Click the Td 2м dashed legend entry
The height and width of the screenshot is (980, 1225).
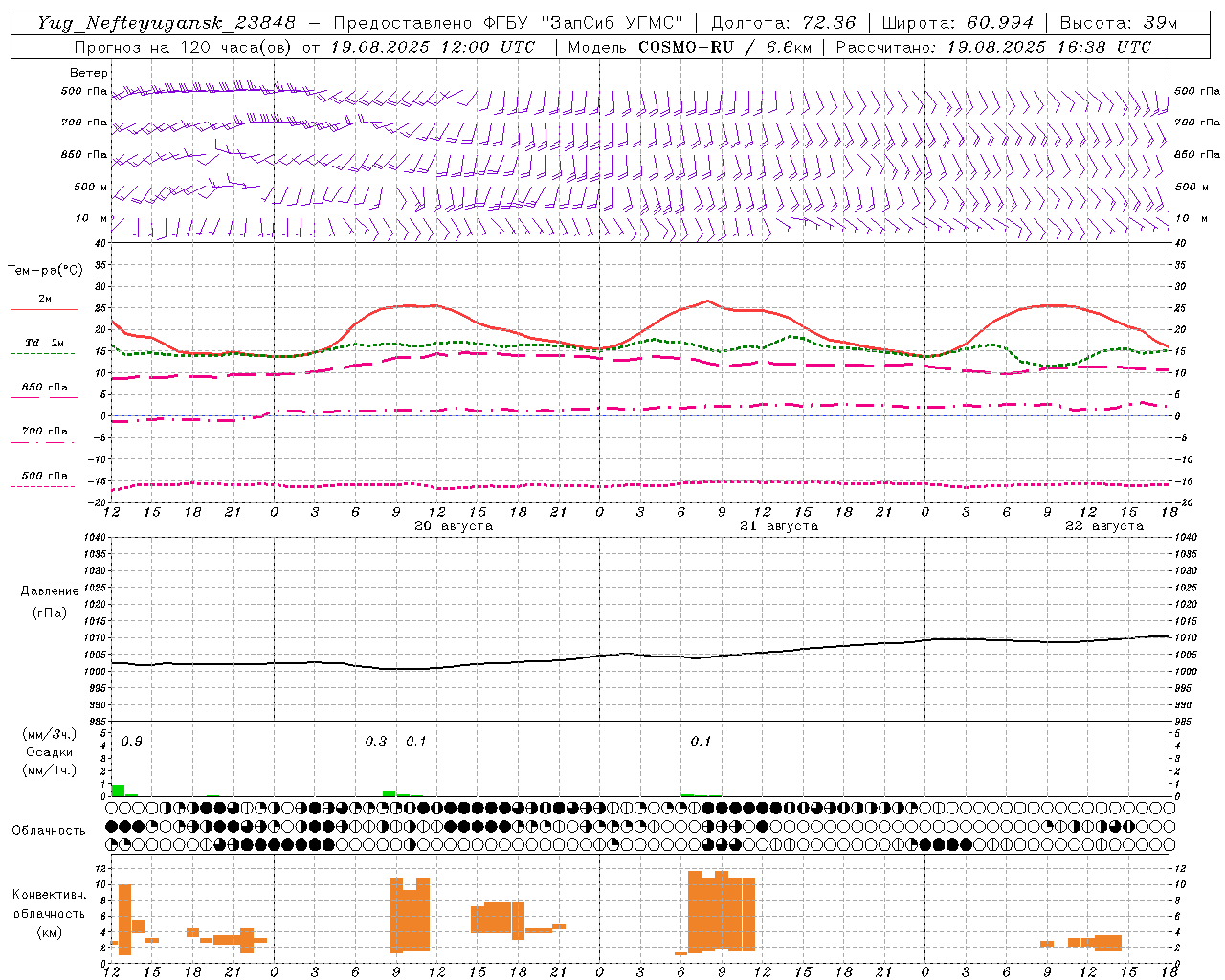[x=45, y=343]
